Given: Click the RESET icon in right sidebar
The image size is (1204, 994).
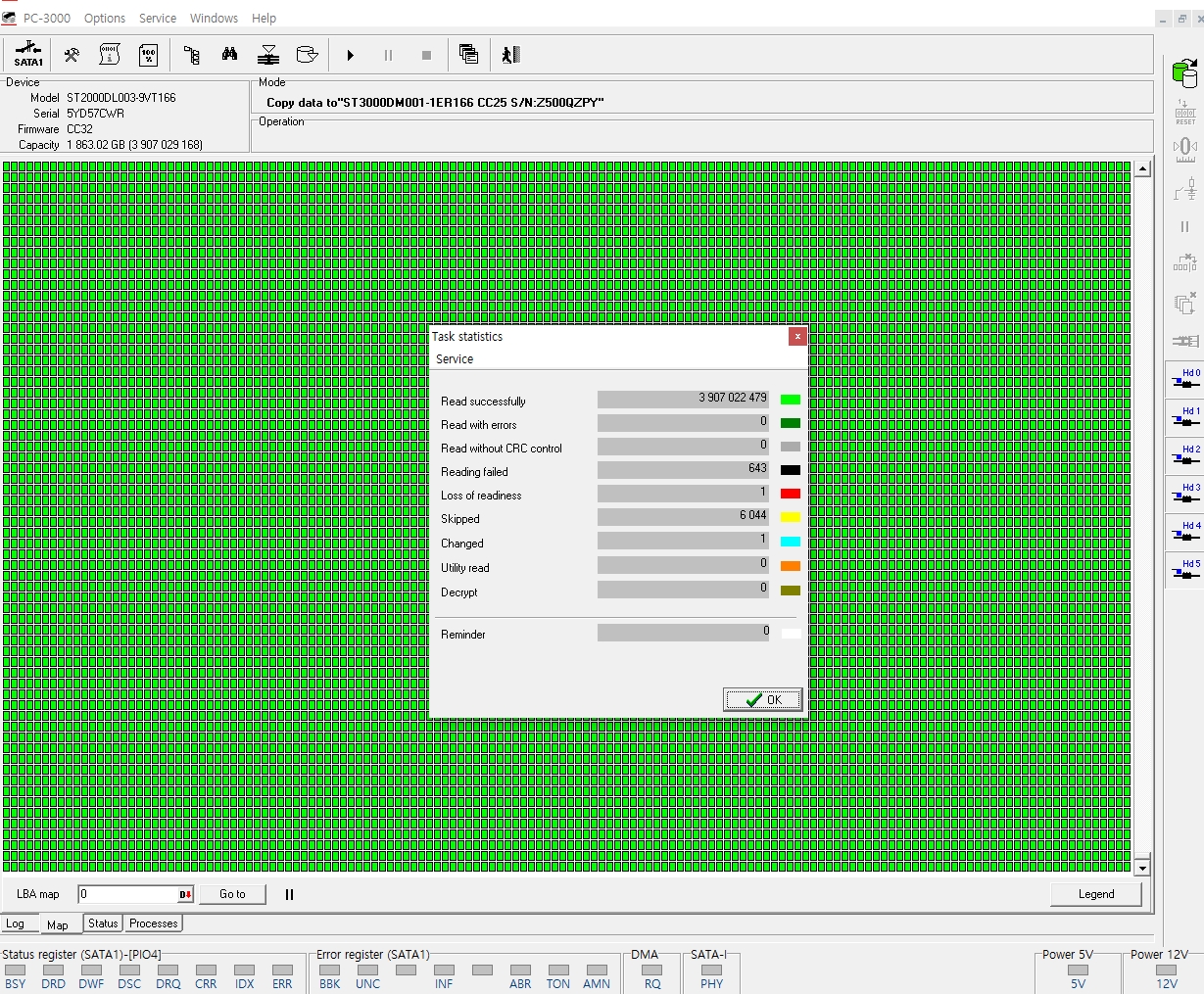Looking at the screenshot, I should point(1184,112).
